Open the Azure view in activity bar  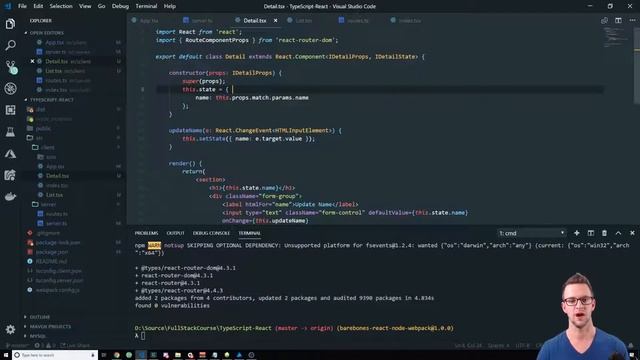click(10, 154)
